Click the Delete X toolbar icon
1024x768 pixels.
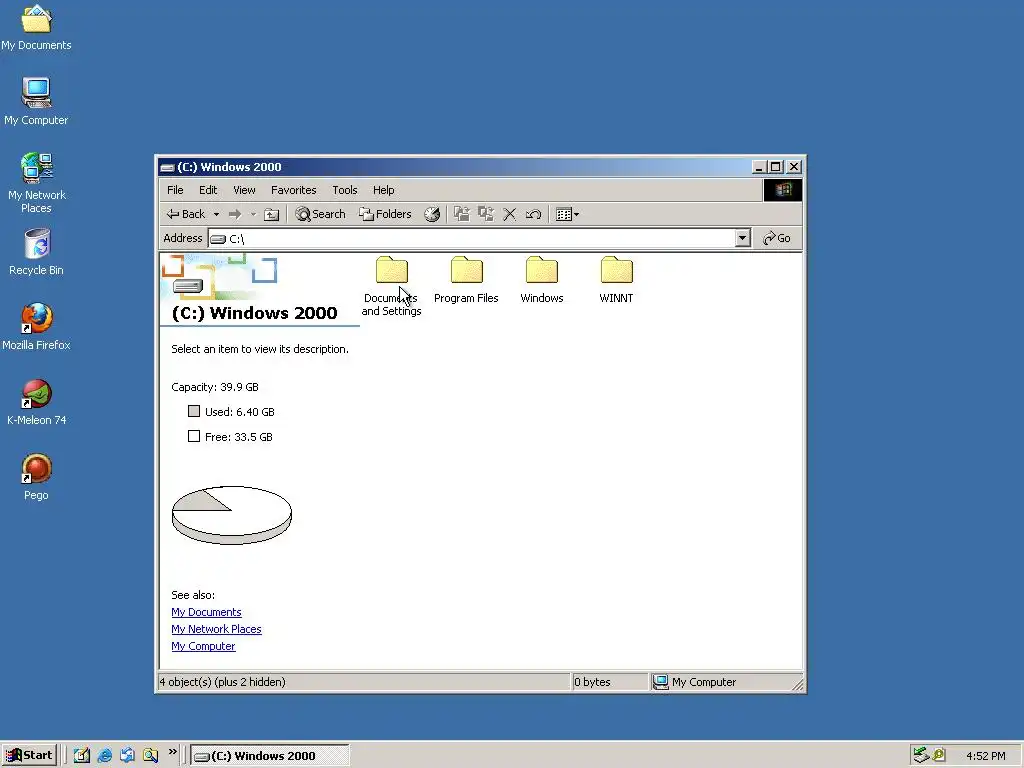[510, 214]
